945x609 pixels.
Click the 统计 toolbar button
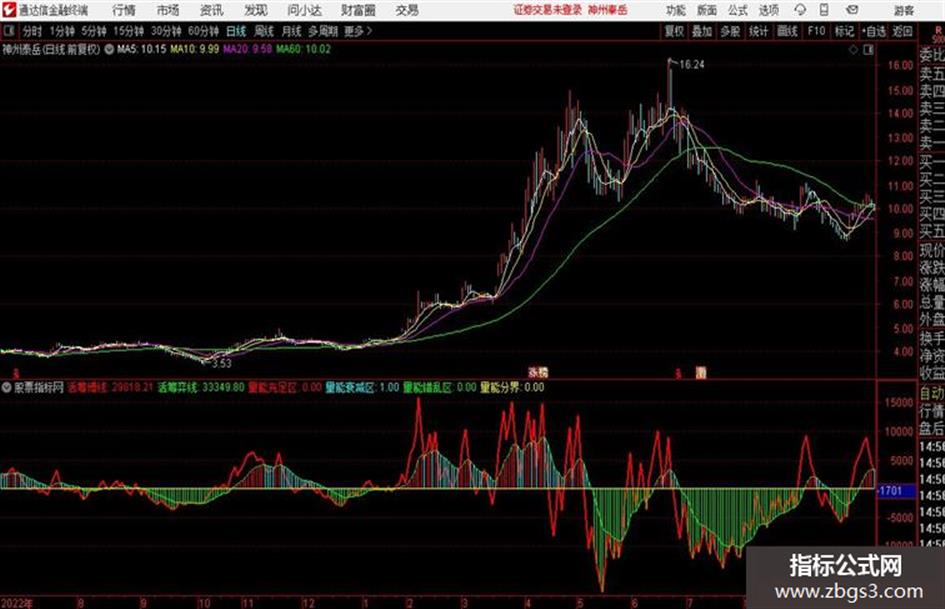point(758,31)
